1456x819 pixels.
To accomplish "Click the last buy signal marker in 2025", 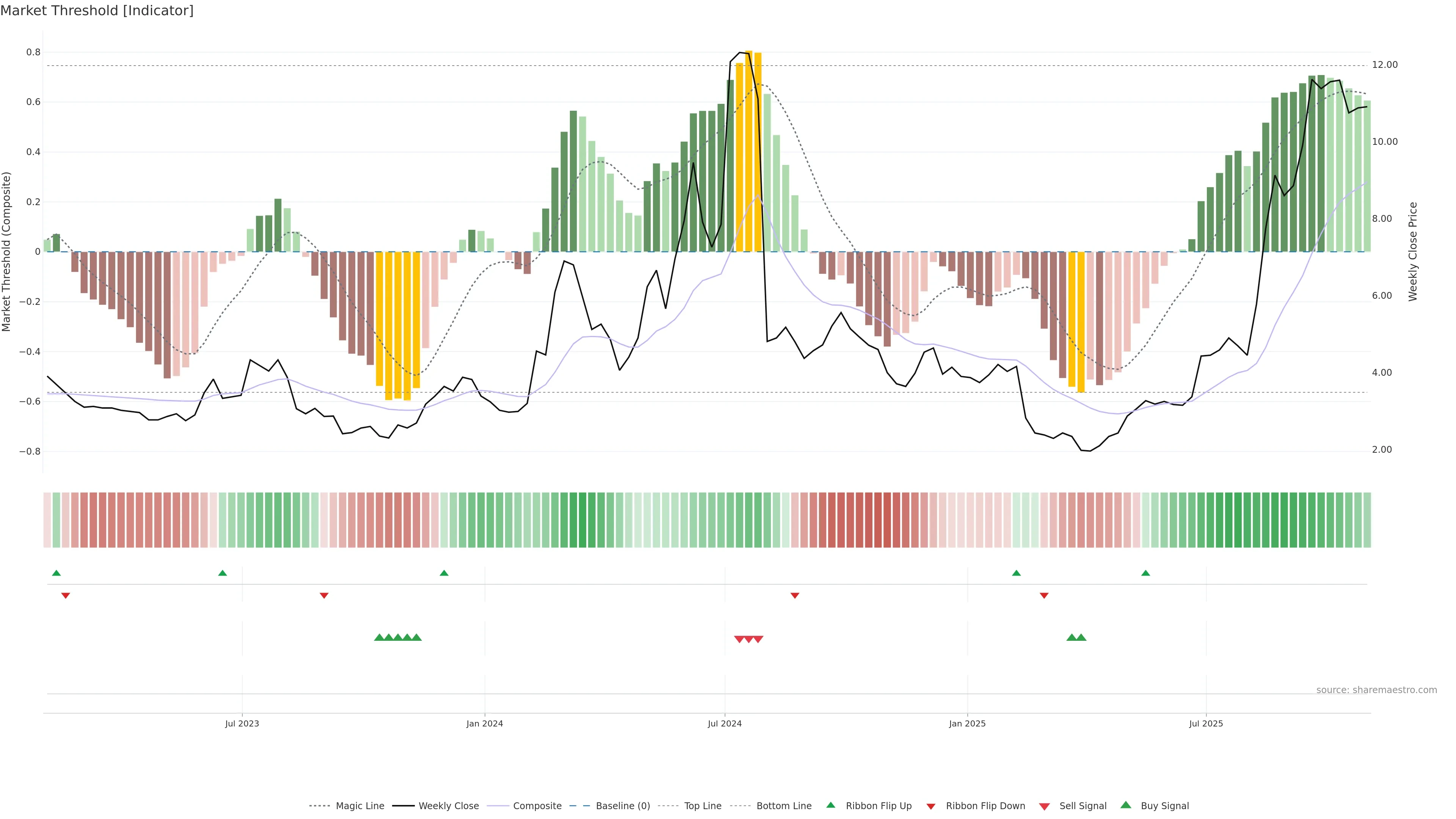I will pos(1081,637).
